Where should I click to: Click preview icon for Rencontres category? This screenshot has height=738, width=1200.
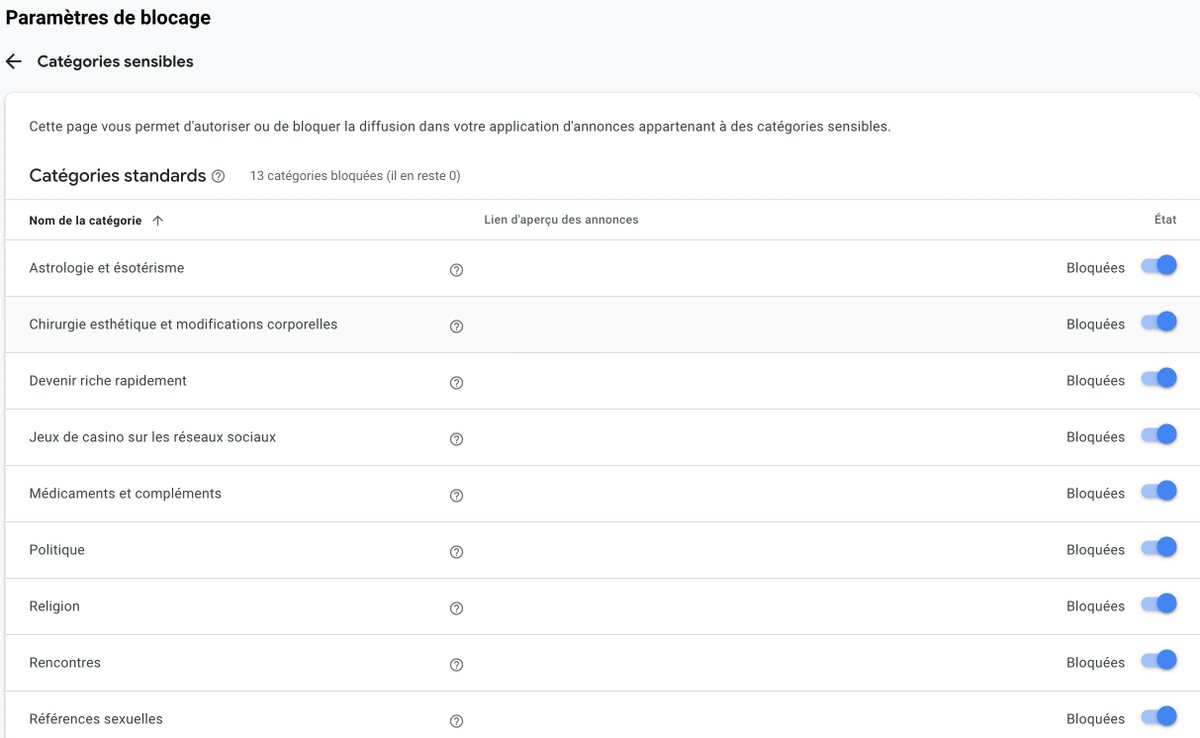pos(456,663)
